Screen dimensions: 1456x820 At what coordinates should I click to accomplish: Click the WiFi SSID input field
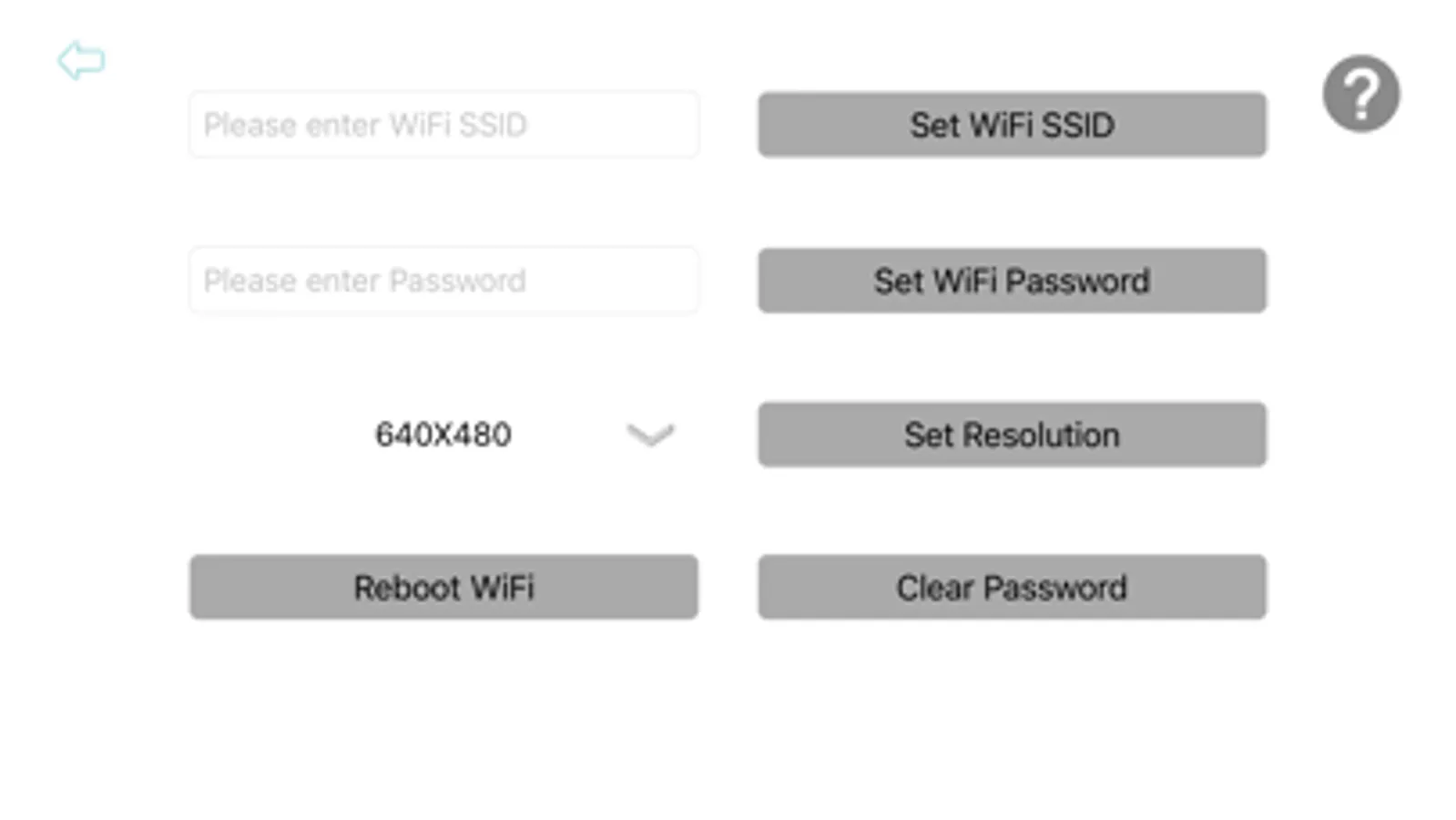[443, 125]
